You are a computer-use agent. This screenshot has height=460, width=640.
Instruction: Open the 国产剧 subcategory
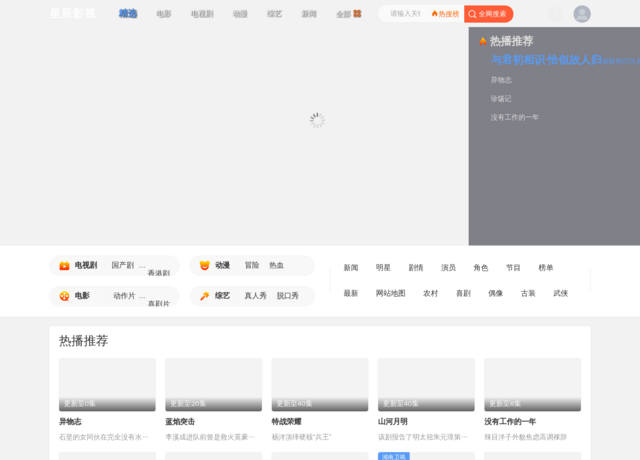point(122,265)
